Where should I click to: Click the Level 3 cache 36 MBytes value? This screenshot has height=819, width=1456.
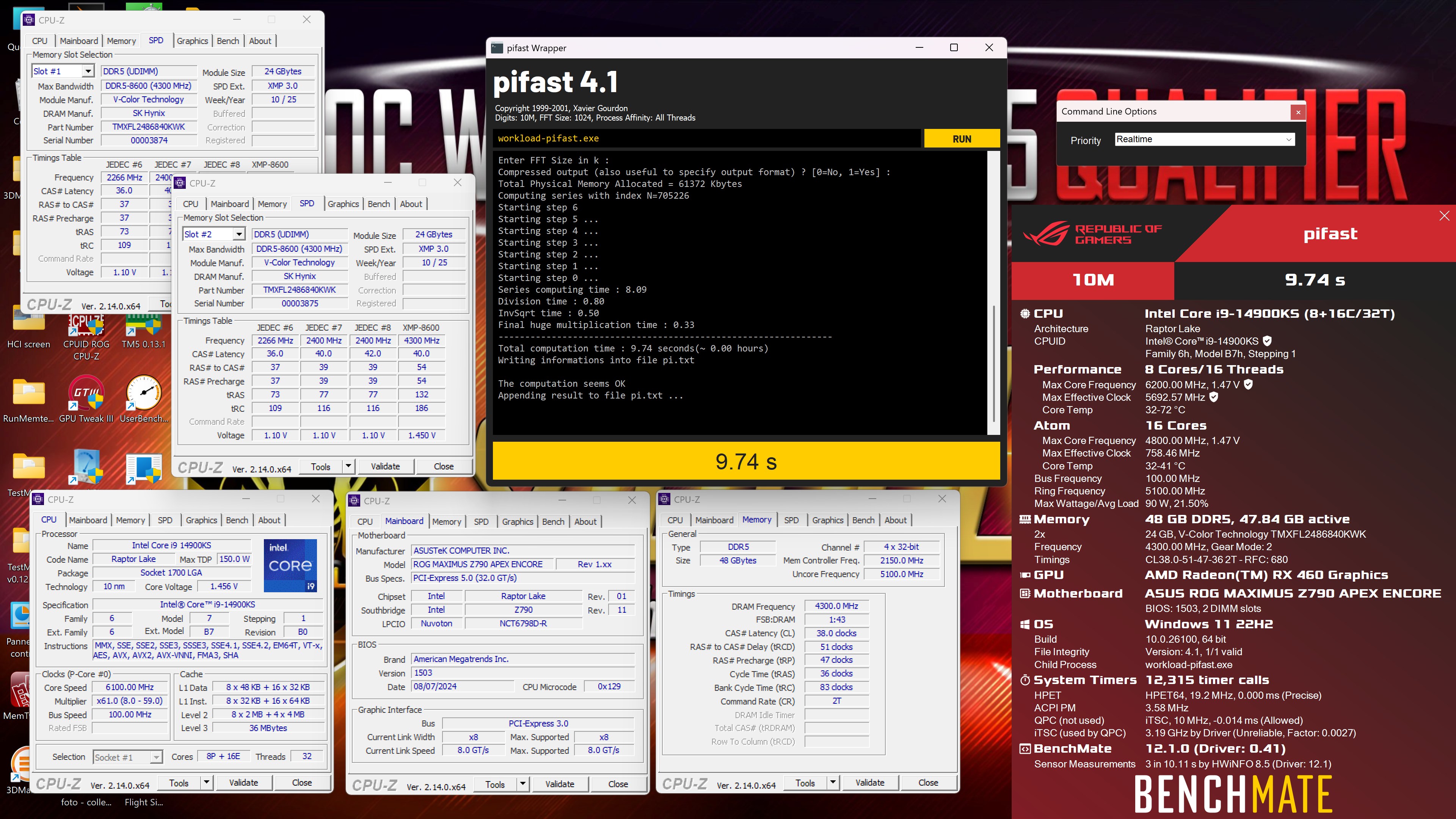tap(268, 728)
